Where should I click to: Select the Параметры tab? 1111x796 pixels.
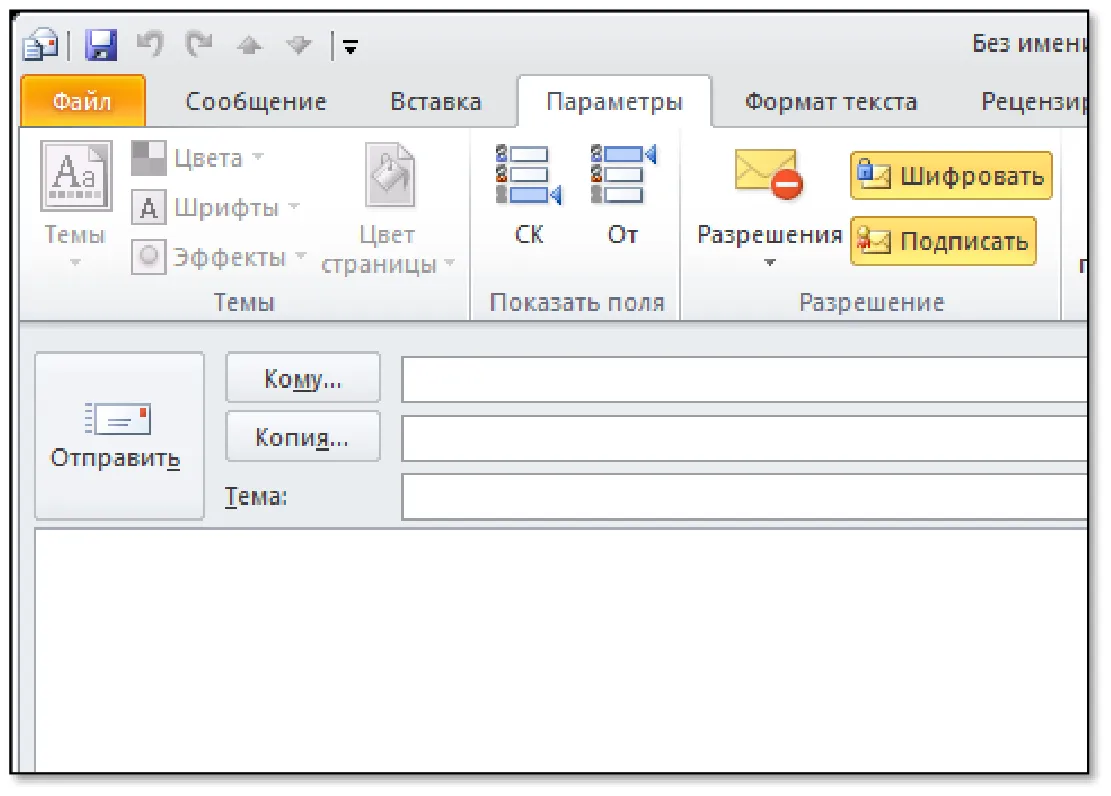point(614,102)
